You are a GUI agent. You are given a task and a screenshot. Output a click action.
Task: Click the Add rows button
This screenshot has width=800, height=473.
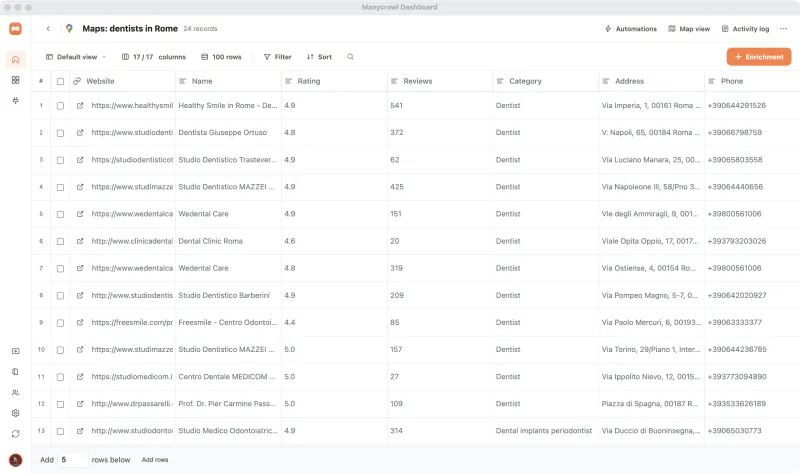point(155,460)
